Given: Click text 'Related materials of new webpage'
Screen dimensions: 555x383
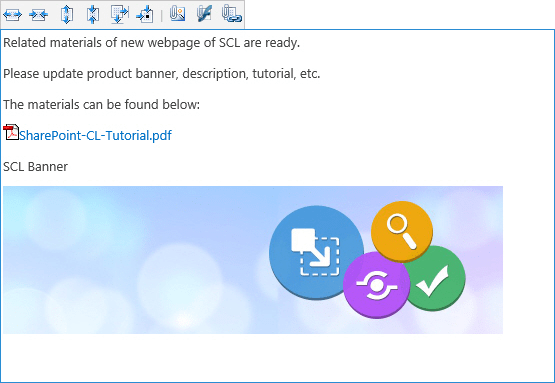Looking at the screenshot, I should 102,42.
